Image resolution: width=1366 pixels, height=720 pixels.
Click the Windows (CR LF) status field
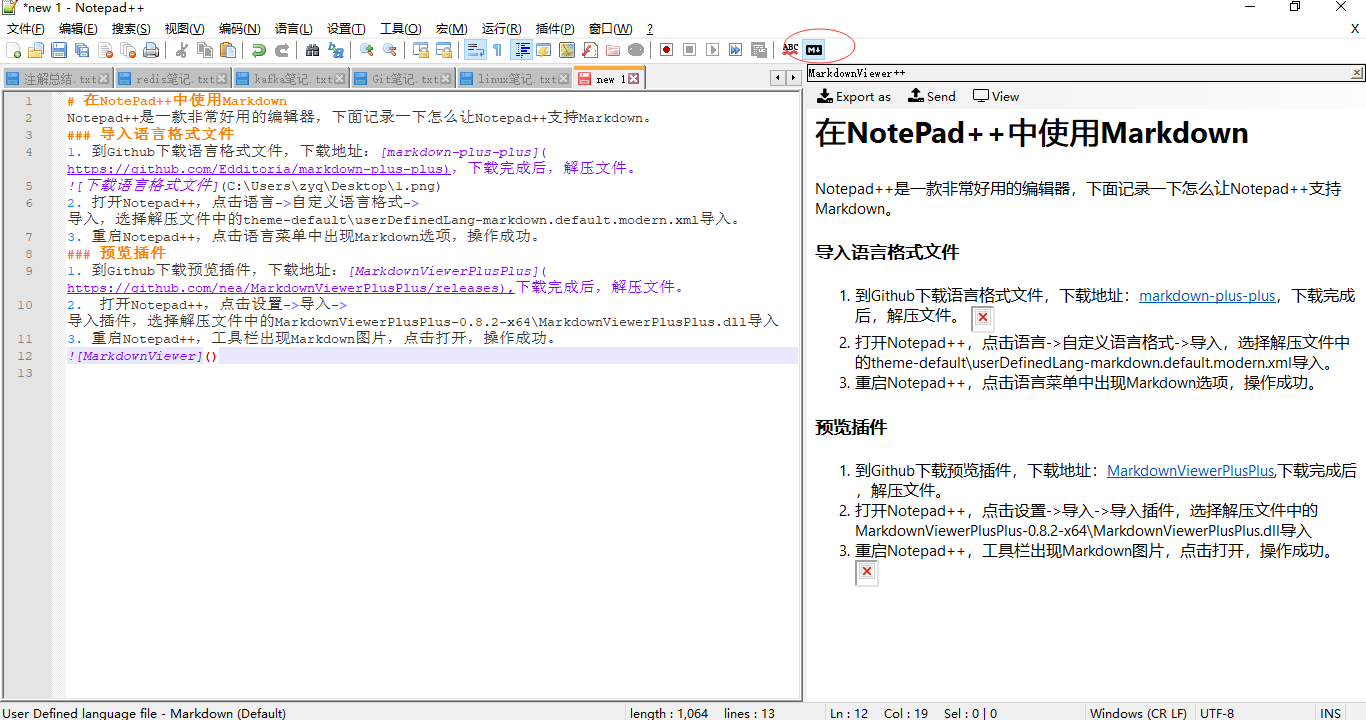coord(1138,713)
